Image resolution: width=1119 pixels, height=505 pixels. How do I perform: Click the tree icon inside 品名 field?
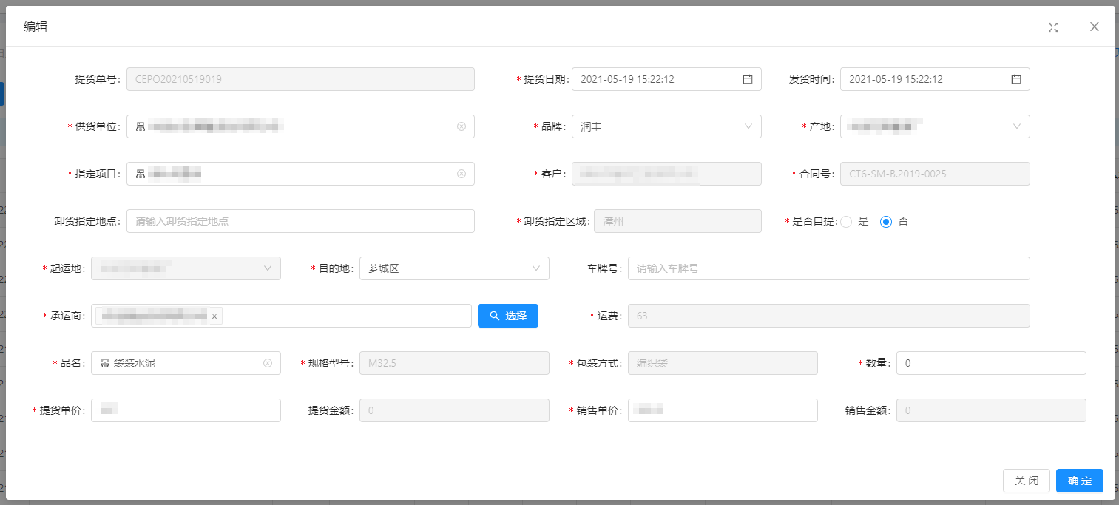tap(105, 363)
